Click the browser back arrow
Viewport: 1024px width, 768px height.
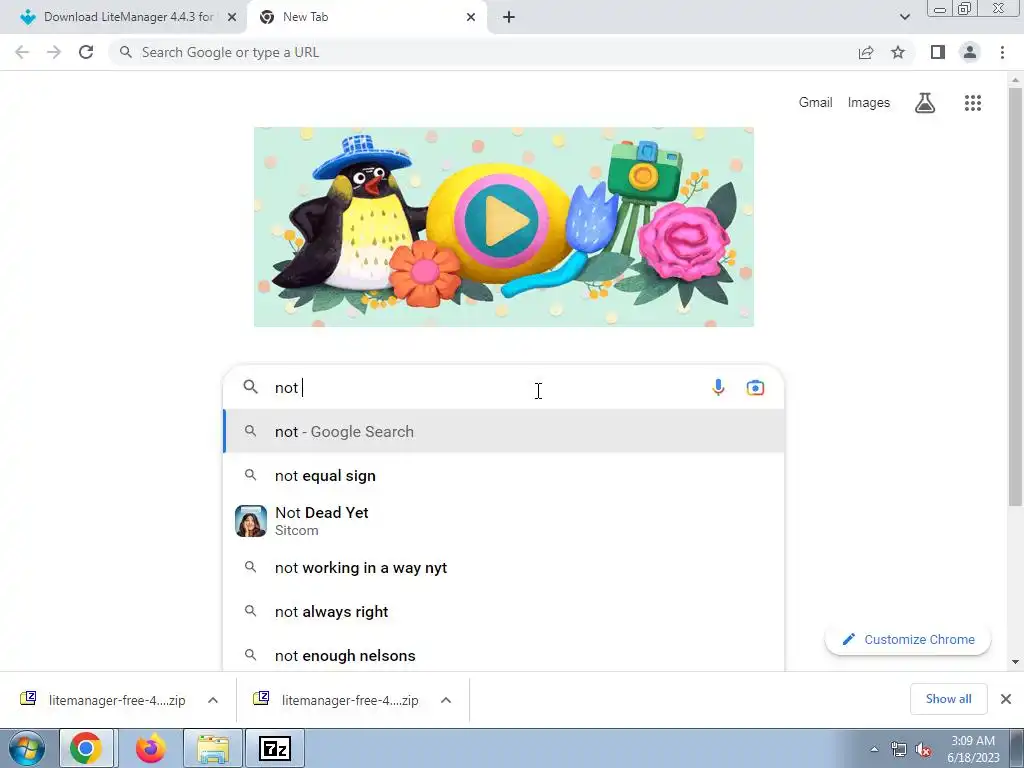(22, 52)
